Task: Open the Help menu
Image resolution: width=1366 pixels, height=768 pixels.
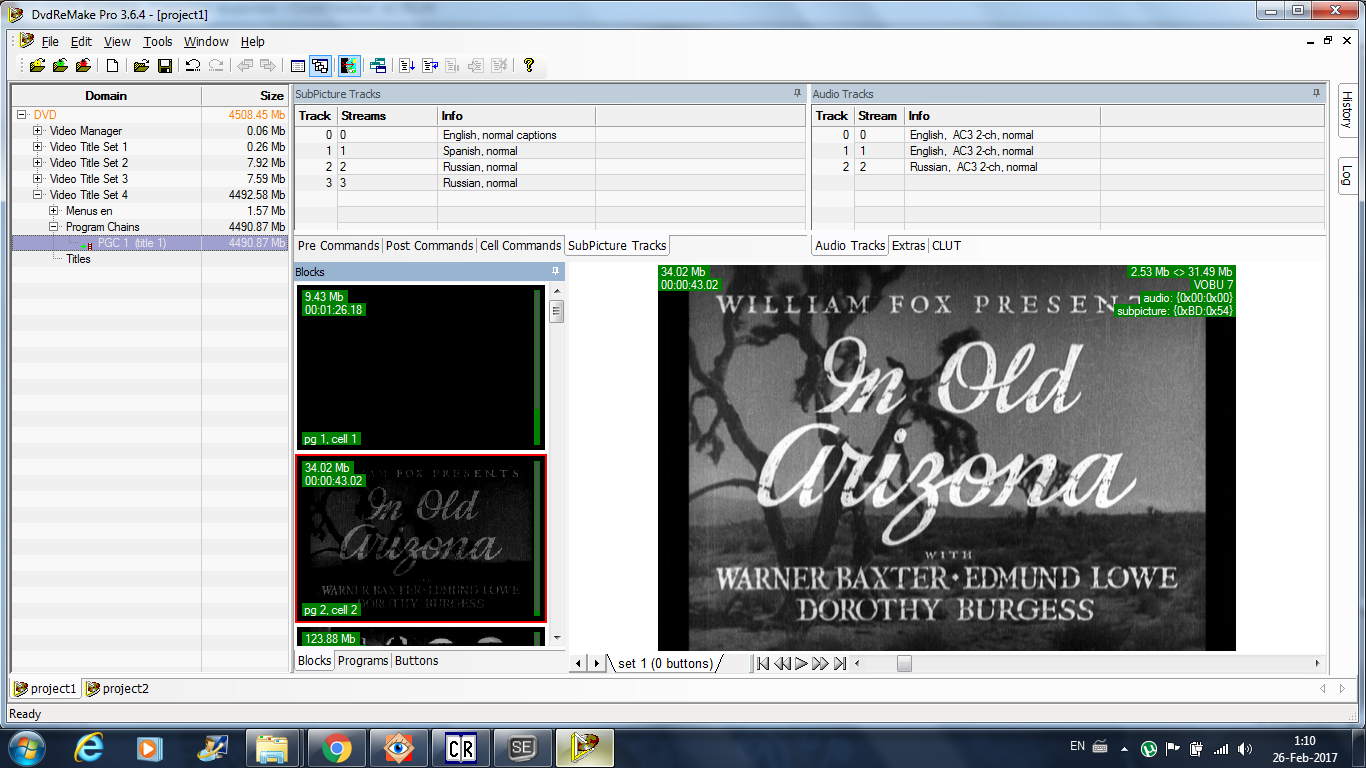Action: [x=253, y=42]
